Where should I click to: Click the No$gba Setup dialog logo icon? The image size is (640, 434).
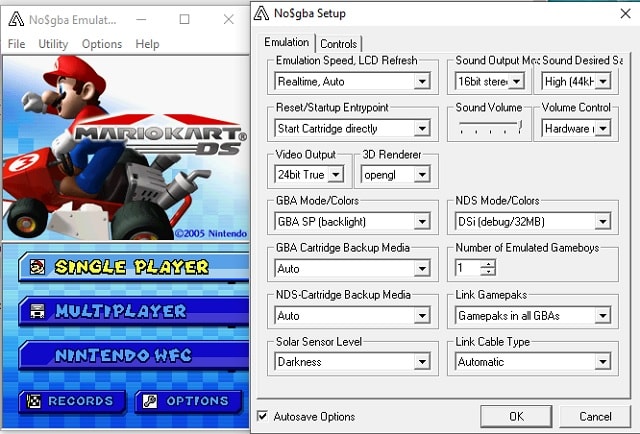tap(261, 13)
